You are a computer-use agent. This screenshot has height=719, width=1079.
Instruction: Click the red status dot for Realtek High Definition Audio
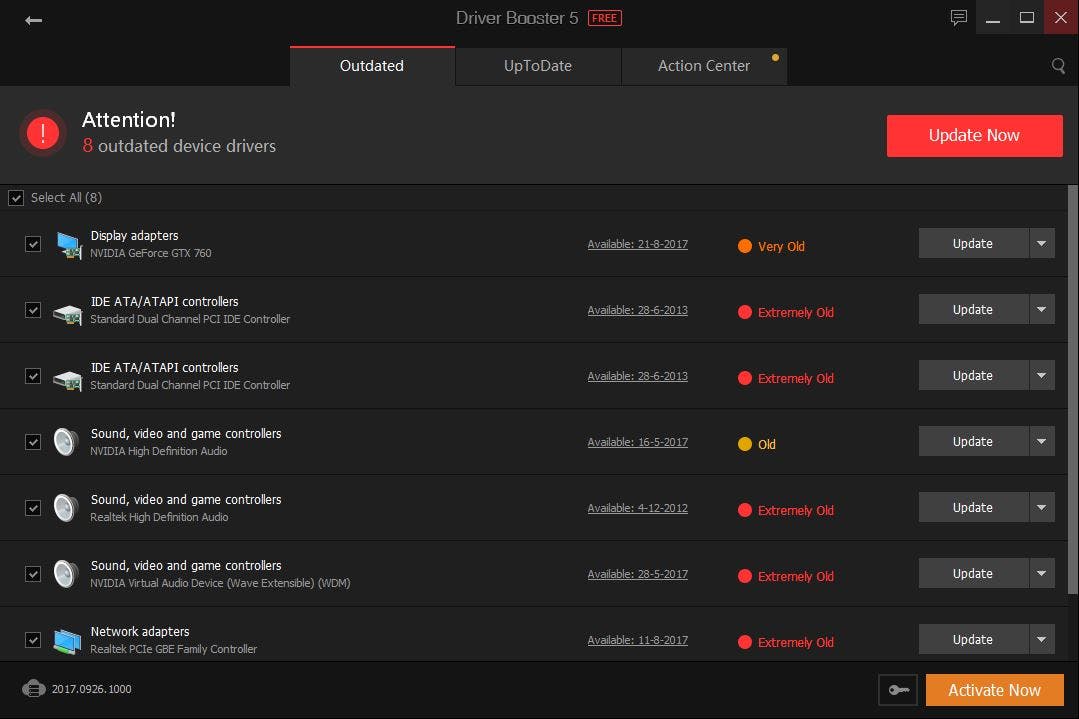click(x=745, y=510)
